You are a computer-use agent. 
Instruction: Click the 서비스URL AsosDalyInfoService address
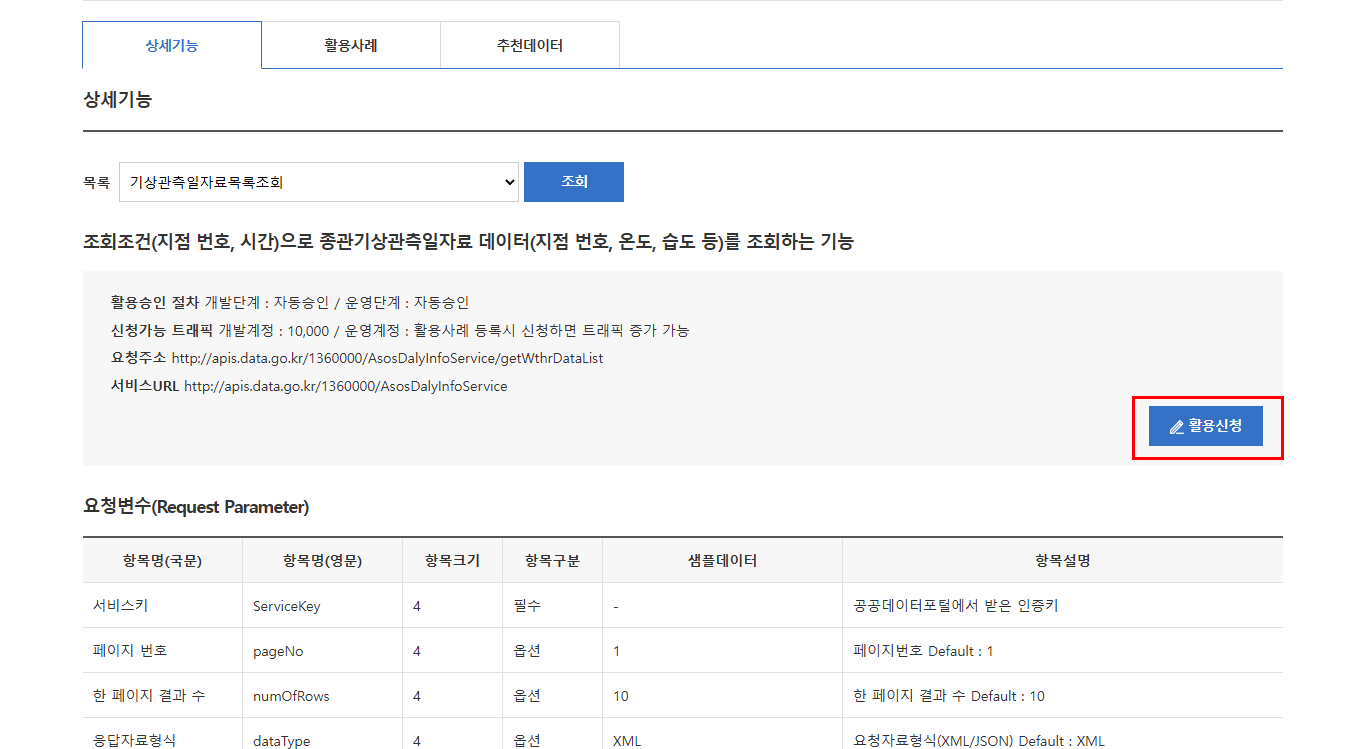(346, 386)
